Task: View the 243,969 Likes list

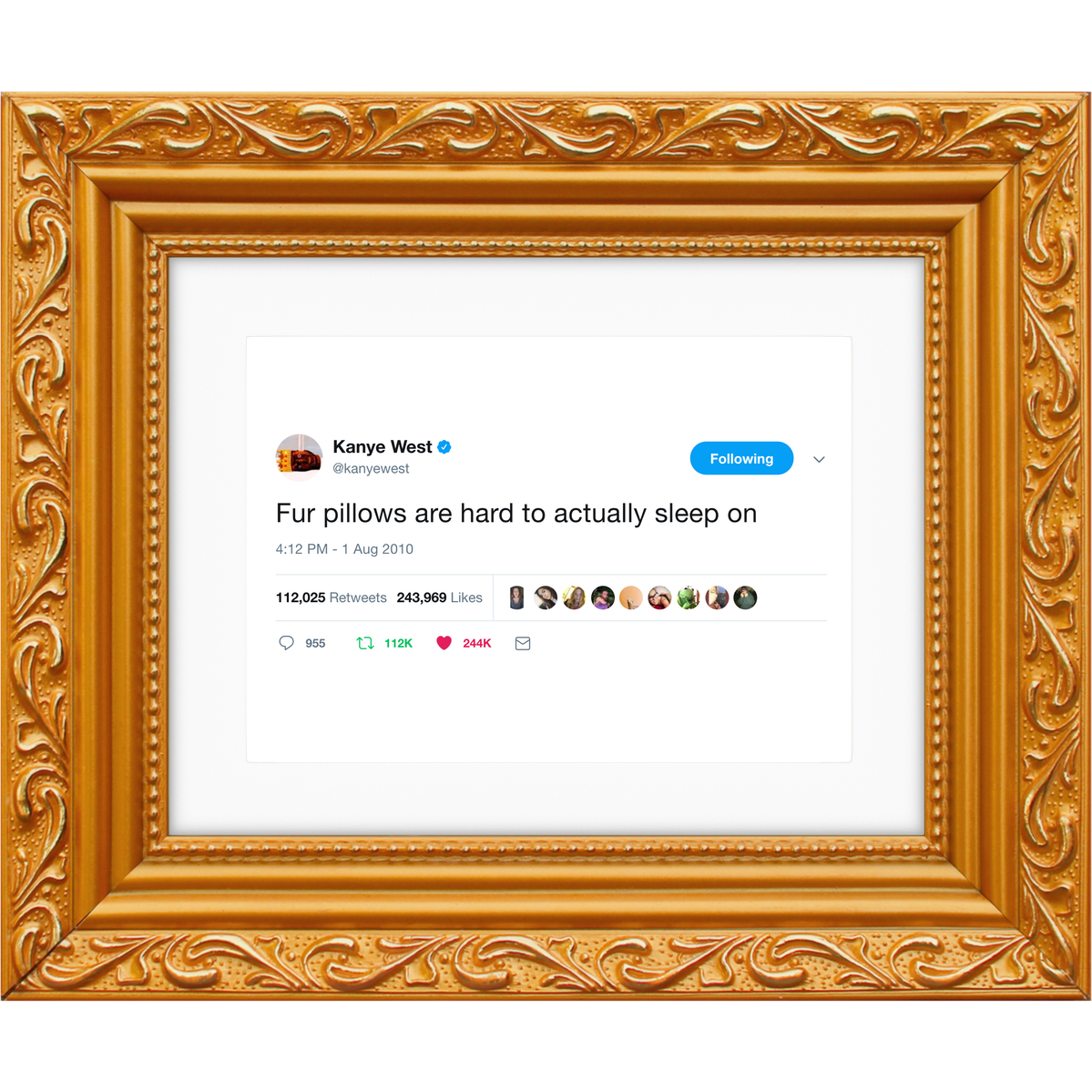Action: tap(440, 597)
